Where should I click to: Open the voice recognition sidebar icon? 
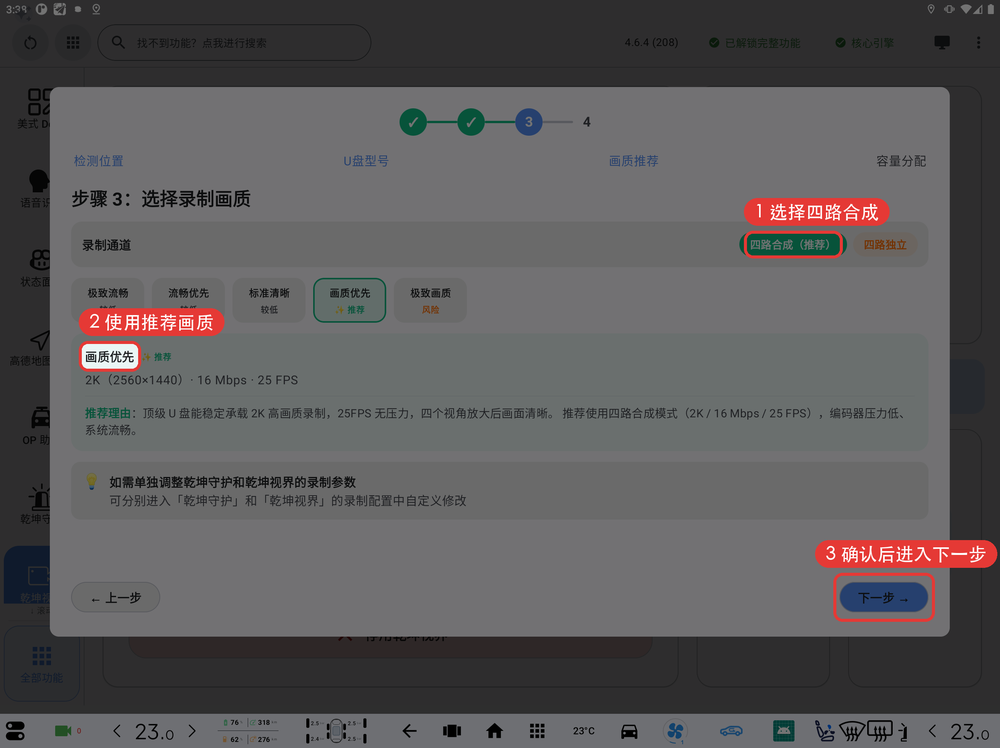tap(38, 181)
